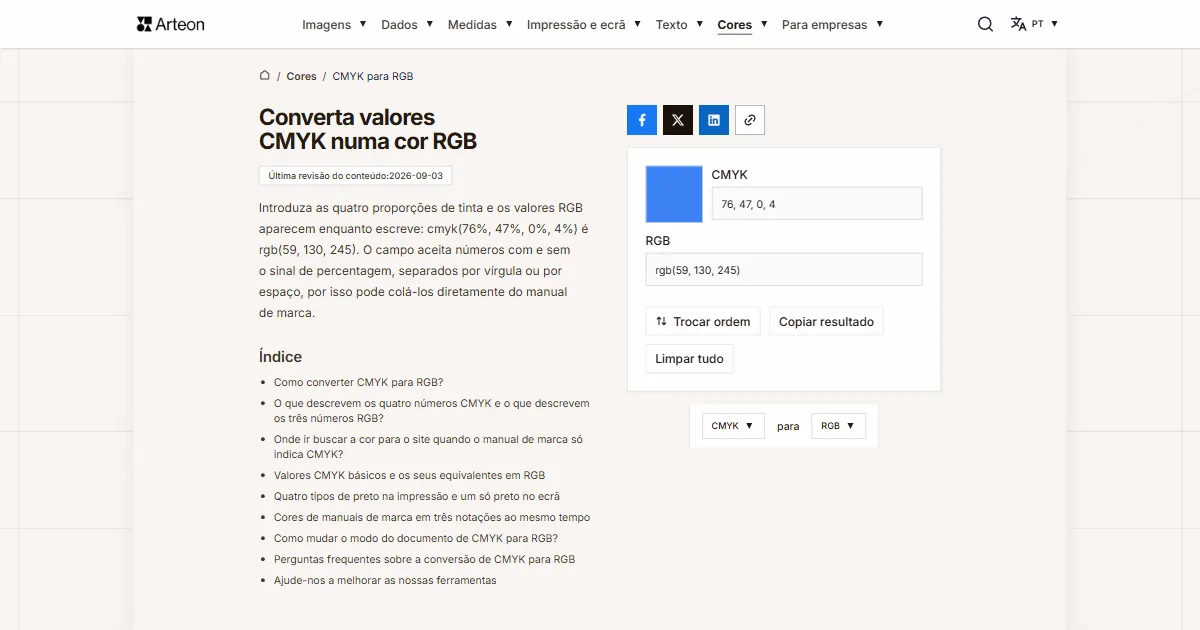Jump to Como mudar o modo do documento

[x=416, y=538]
